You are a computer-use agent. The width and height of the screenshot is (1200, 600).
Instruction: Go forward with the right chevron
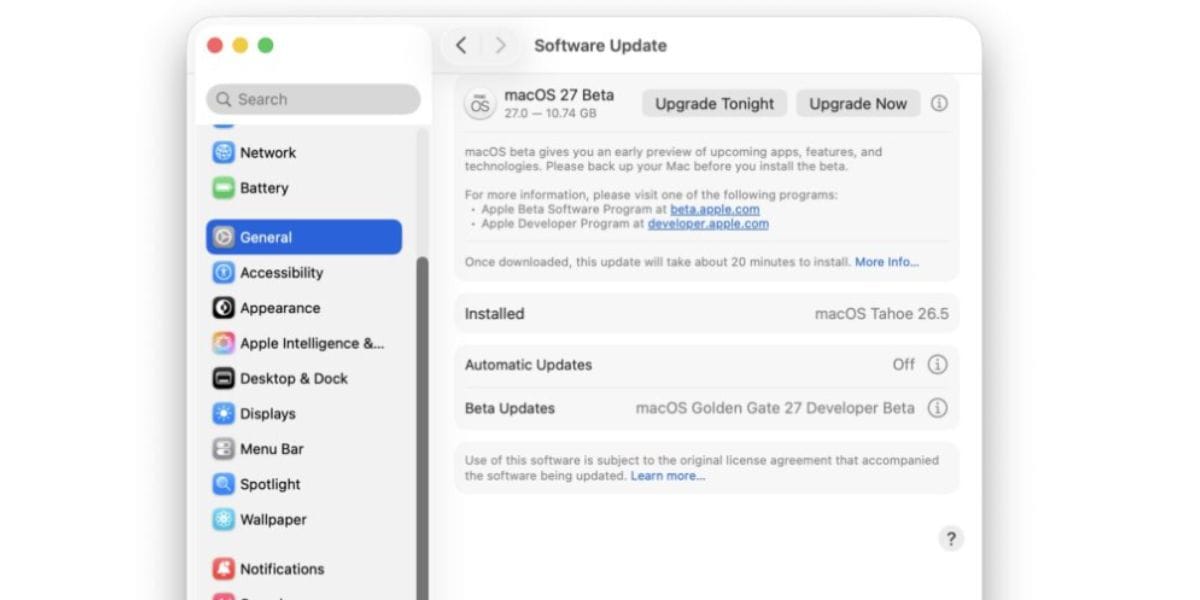(x=500, y=45)
